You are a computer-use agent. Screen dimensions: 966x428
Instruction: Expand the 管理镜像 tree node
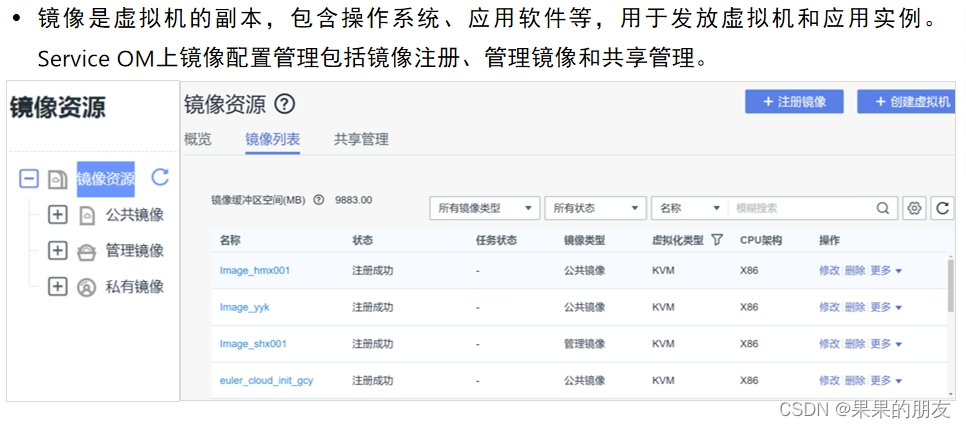point(57,251)
